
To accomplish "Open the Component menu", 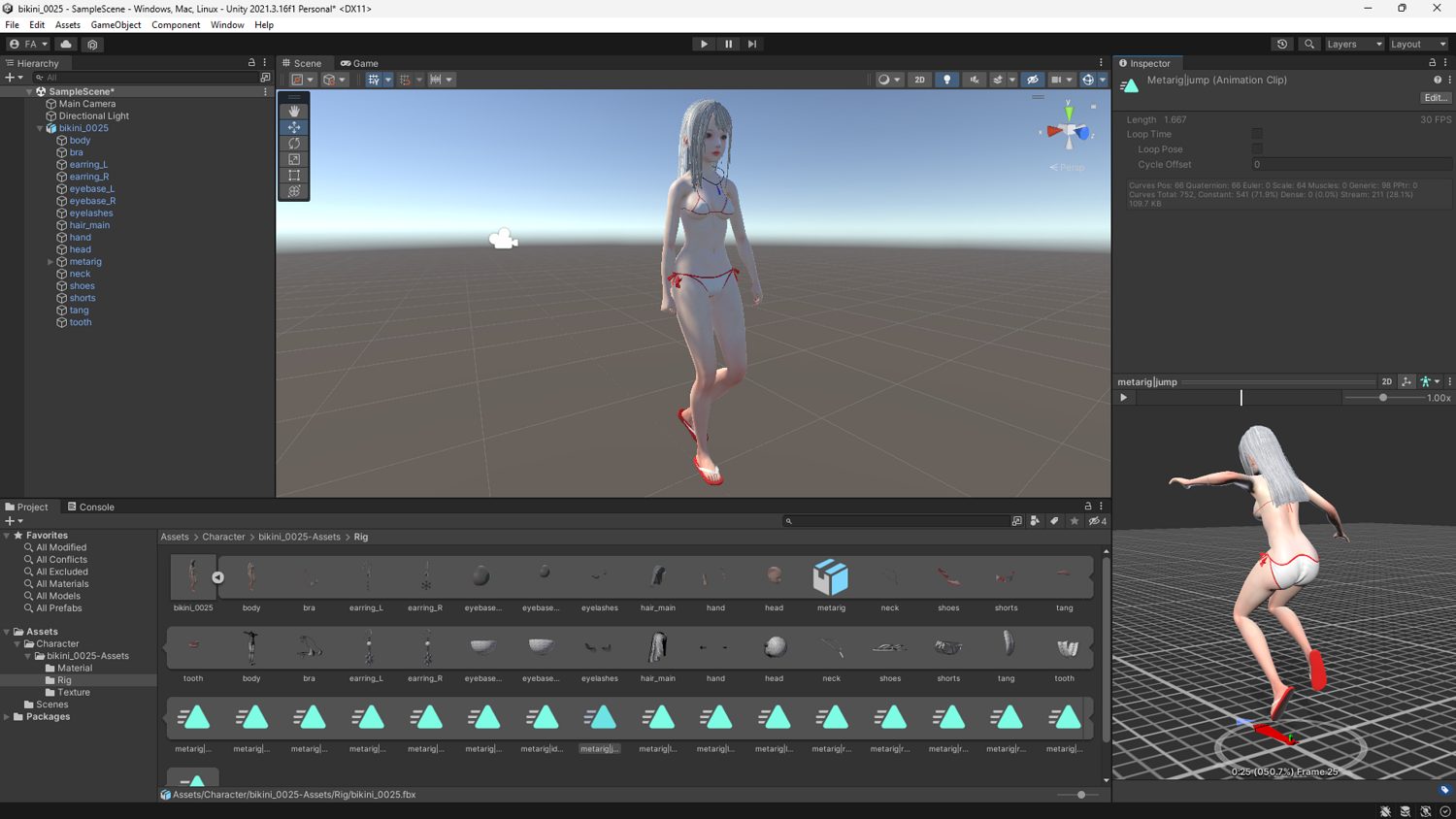I will (x=176, y=25).
